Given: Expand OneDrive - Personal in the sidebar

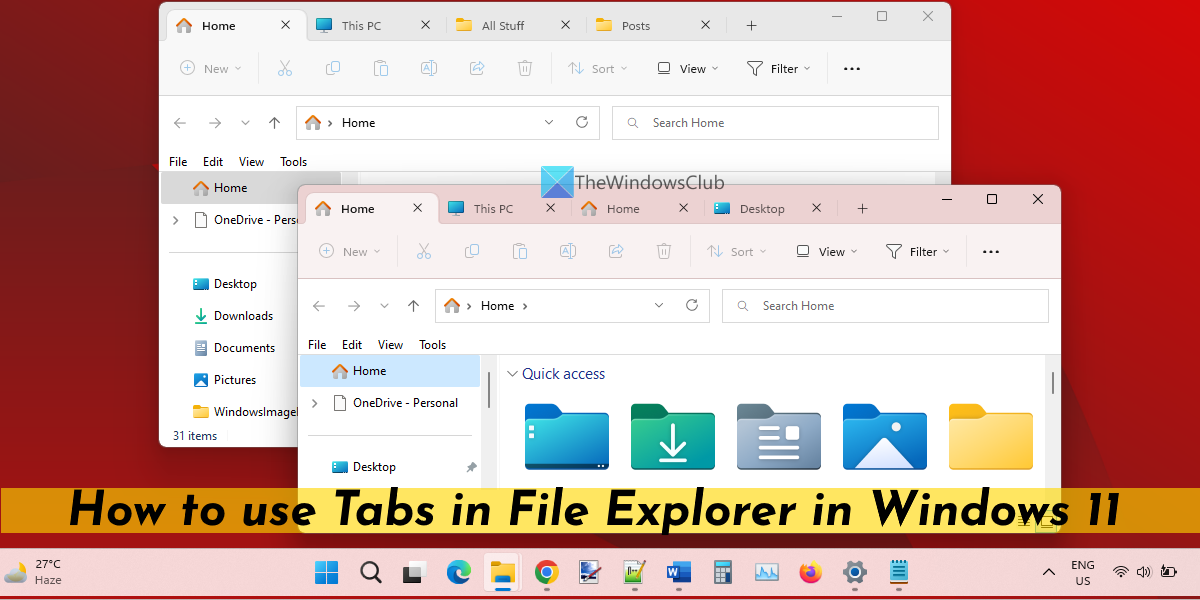Looking at the screenshot, I should [x=314, y=403].
